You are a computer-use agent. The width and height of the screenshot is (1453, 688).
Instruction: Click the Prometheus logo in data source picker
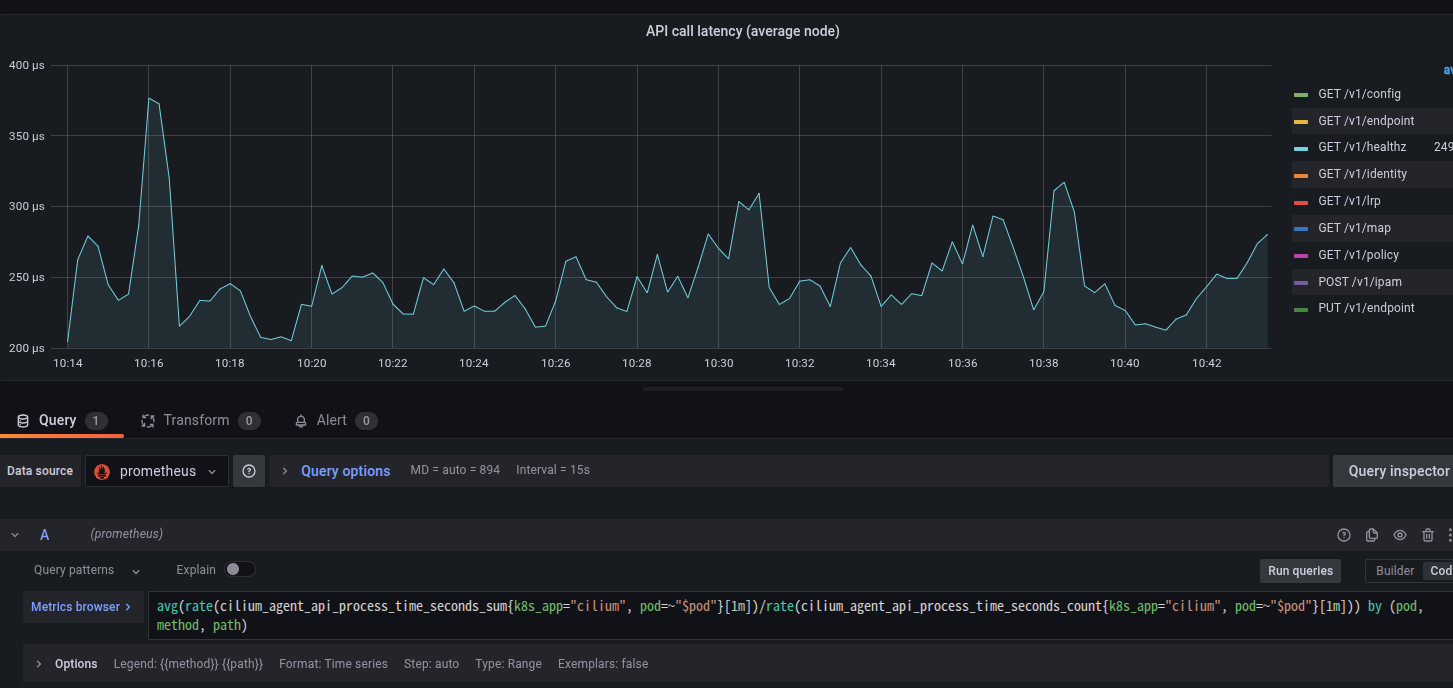coord(102,471)
